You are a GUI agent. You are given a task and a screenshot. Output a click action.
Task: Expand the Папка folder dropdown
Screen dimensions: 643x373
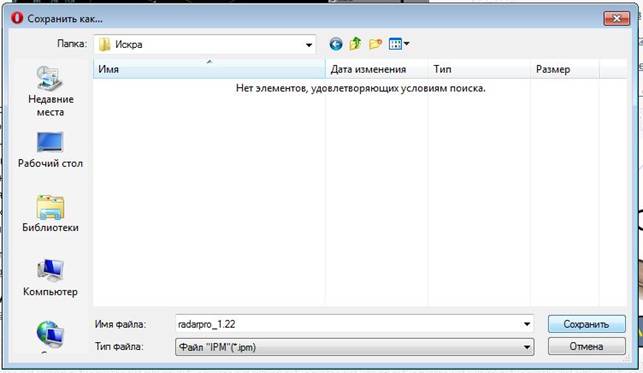pos(309,45)
